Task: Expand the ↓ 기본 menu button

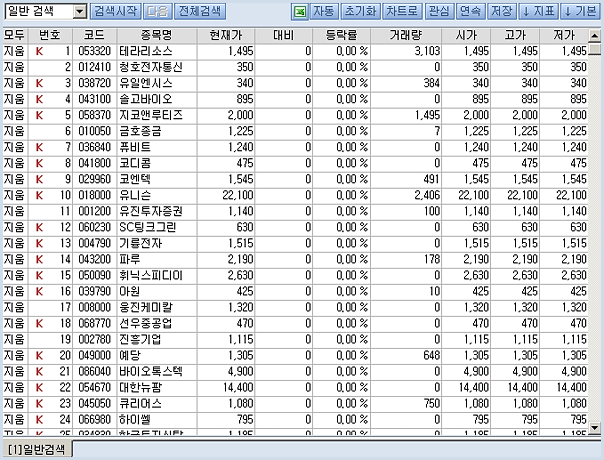Action: tap(581, 12)
